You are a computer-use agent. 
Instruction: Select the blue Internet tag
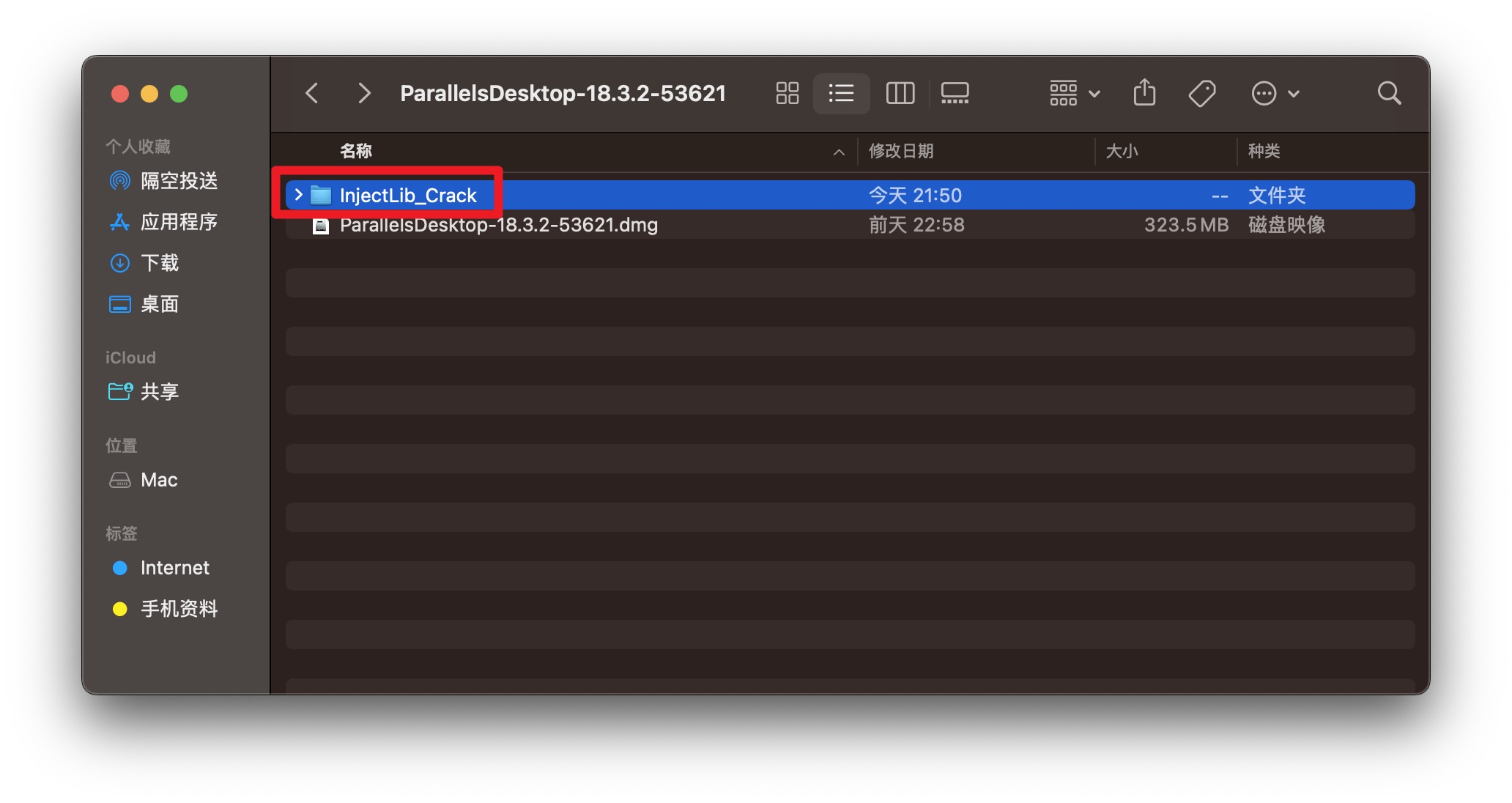(x=174, y=568)
